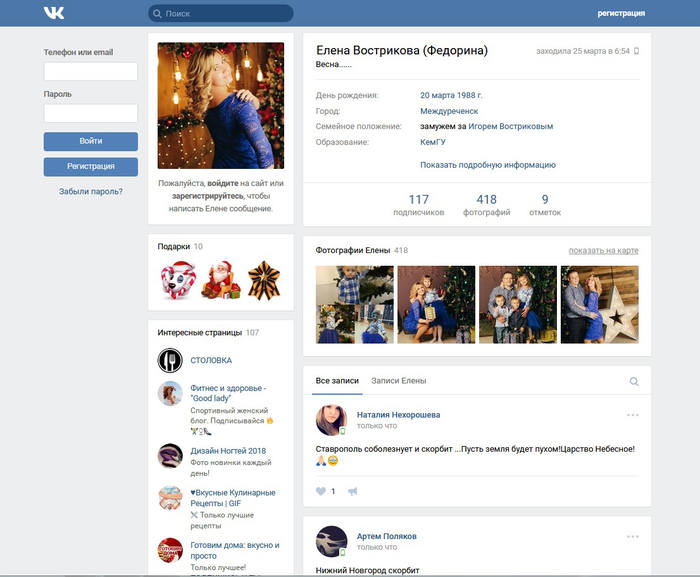Open Наталия Нехорошева's avatar
700x577 pixels.
tap(331, 420)
